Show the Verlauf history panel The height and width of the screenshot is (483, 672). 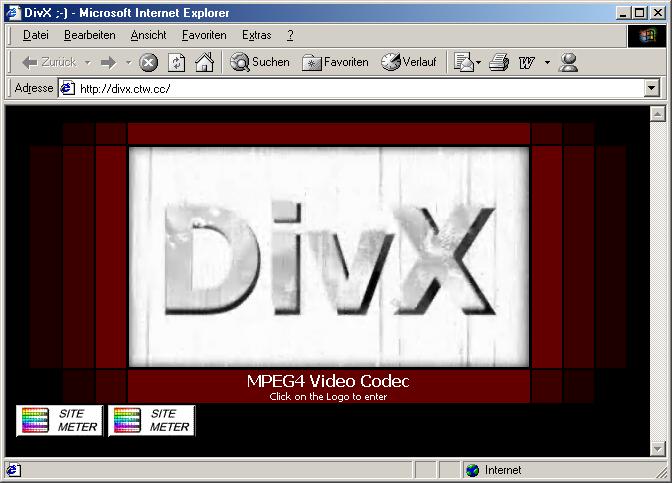409,62
